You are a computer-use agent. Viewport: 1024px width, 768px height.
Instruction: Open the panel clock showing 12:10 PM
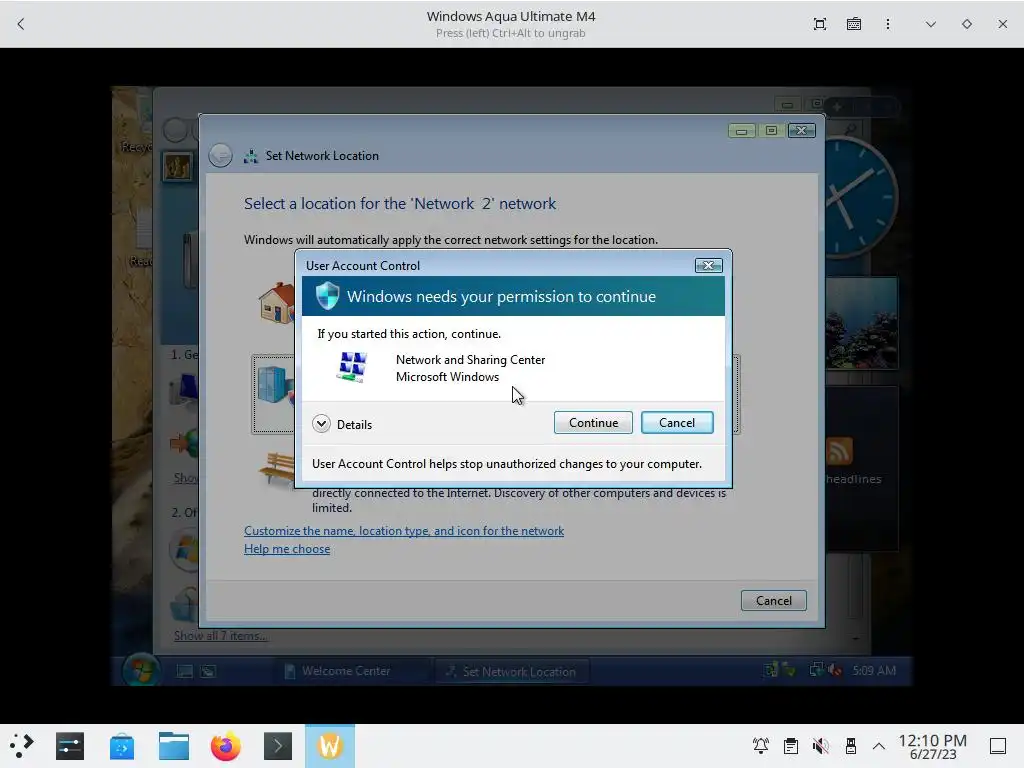933,746
